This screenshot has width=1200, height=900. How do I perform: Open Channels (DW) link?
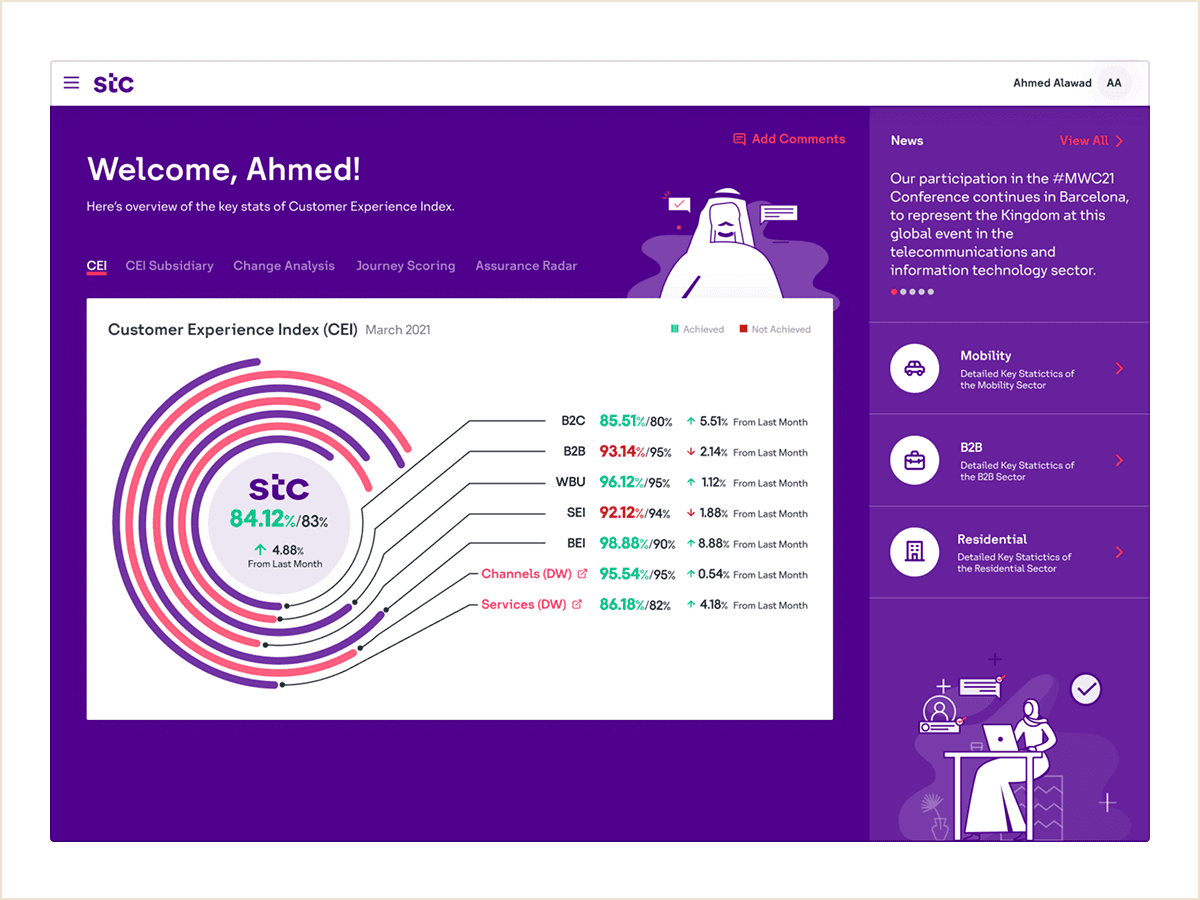click(x=525, y=574)
